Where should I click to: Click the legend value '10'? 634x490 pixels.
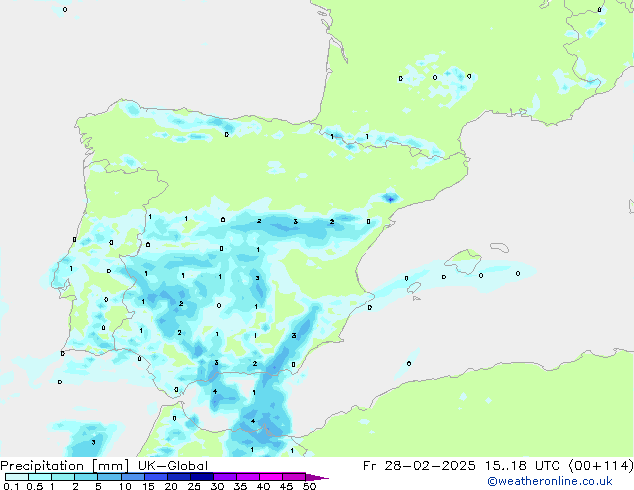click(125, 486)
